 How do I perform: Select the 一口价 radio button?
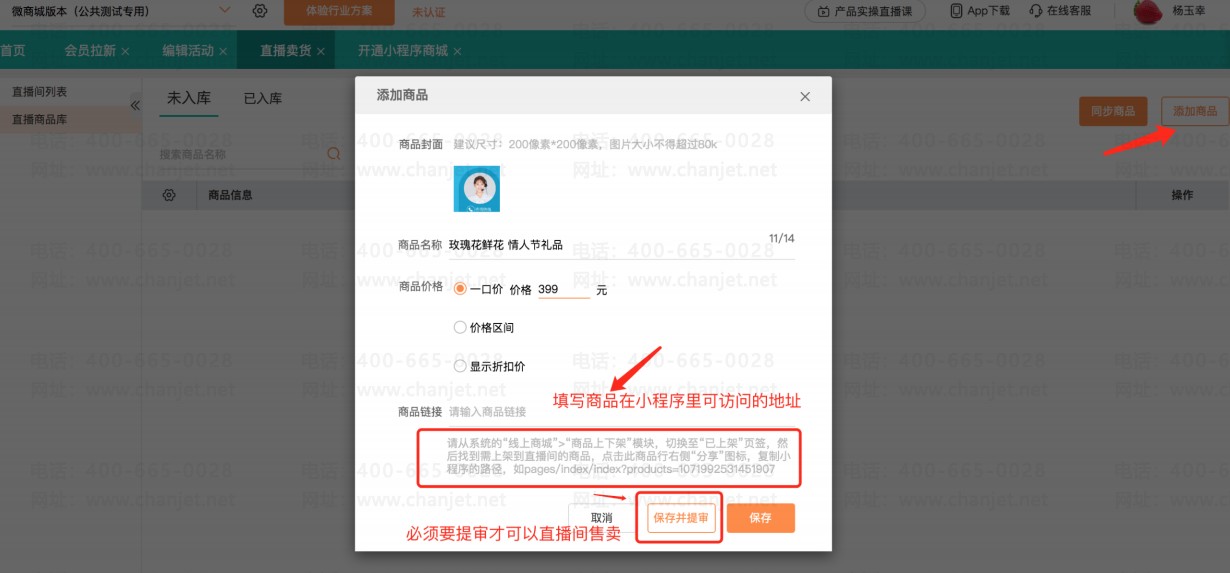pos(460,289)
